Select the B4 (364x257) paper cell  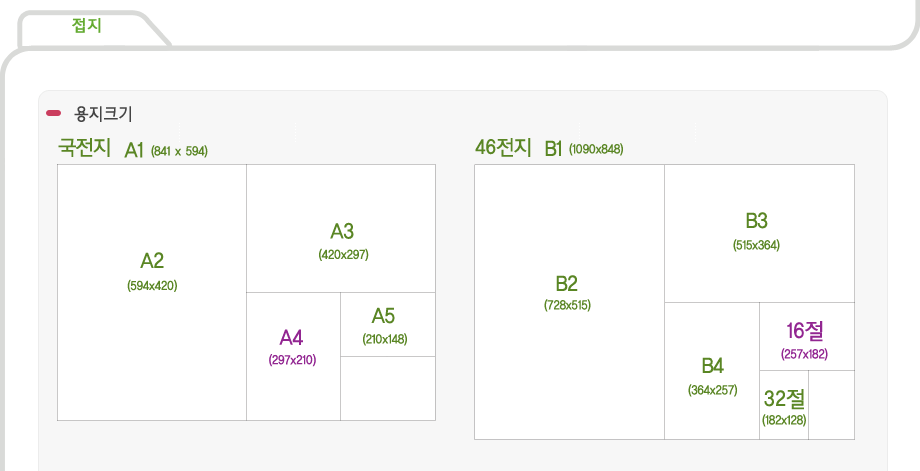(x=712, y=371)
